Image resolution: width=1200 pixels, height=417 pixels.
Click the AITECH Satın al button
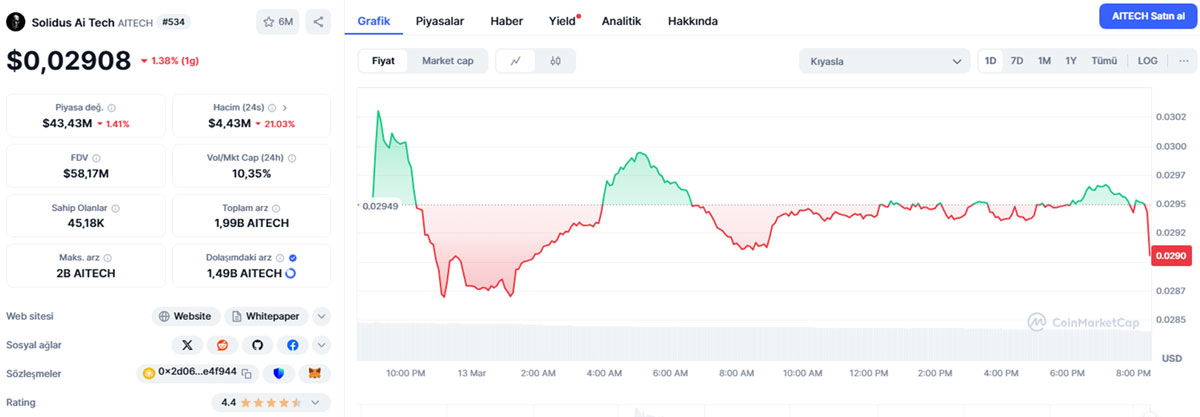[x=1147, y=16]
